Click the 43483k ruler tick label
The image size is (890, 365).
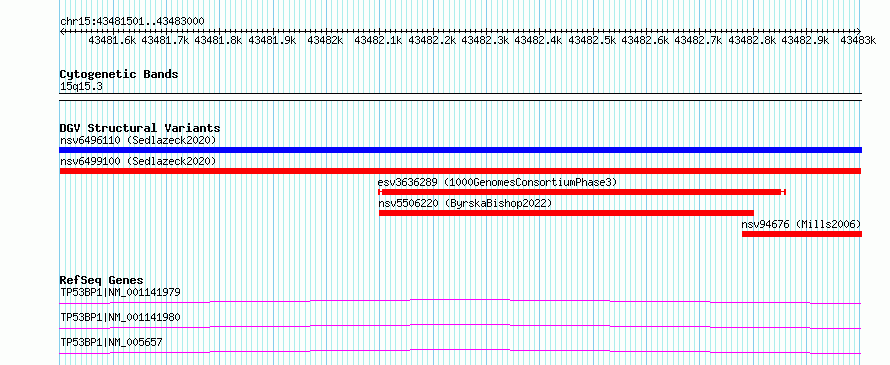pyautogui.click(x=858, y=40)
